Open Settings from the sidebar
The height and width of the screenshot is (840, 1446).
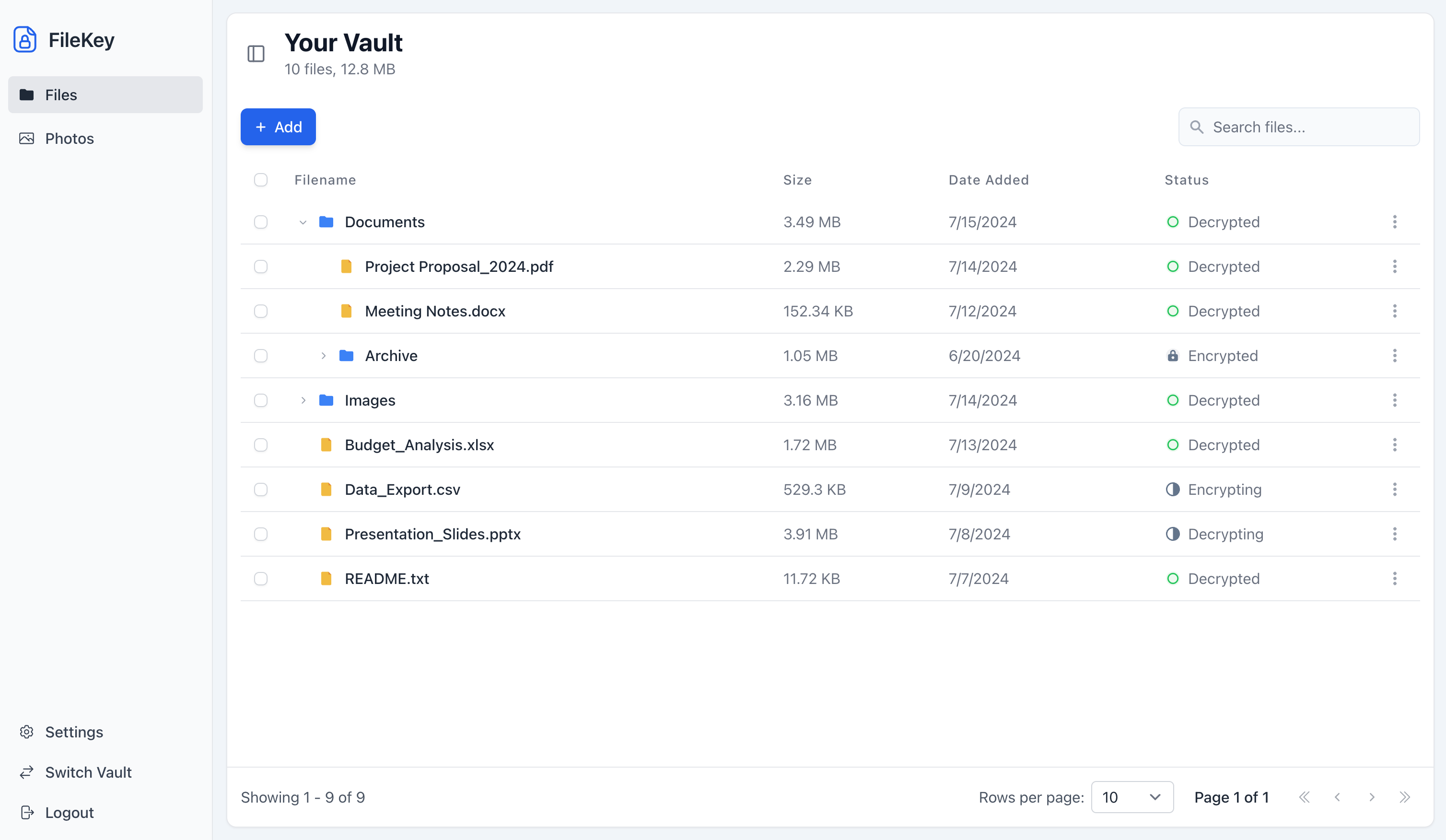(x=73, y=732)
